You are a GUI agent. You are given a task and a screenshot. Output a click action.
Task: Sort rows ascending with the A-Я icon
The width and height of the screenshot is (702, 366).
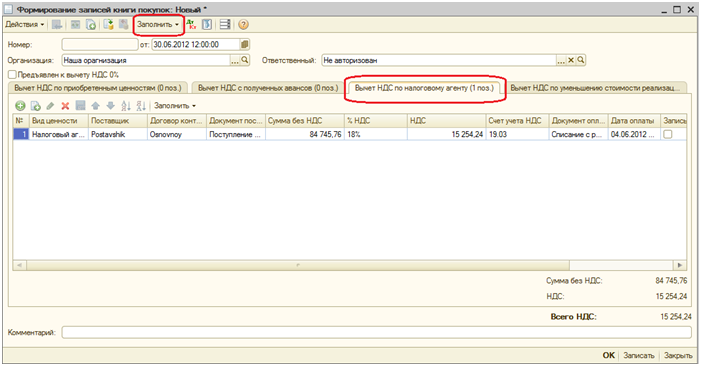[126, 106]
